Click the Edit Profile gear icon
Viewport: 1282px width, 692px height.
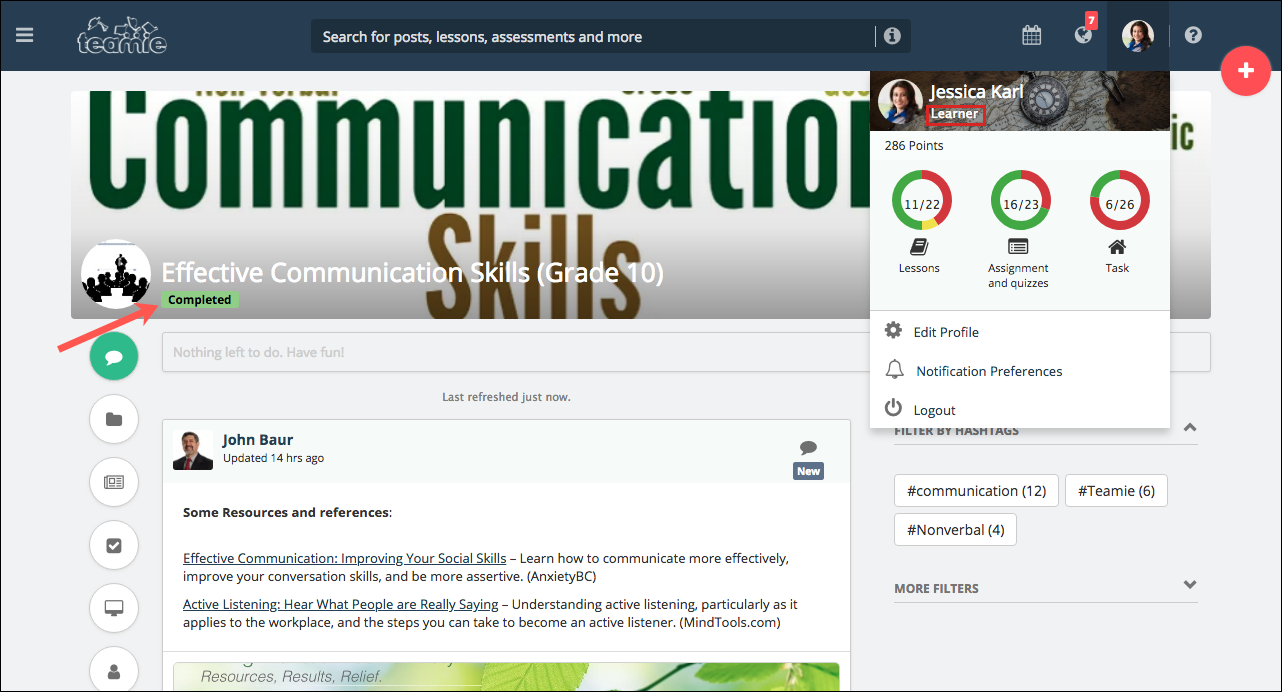[894, 331]
